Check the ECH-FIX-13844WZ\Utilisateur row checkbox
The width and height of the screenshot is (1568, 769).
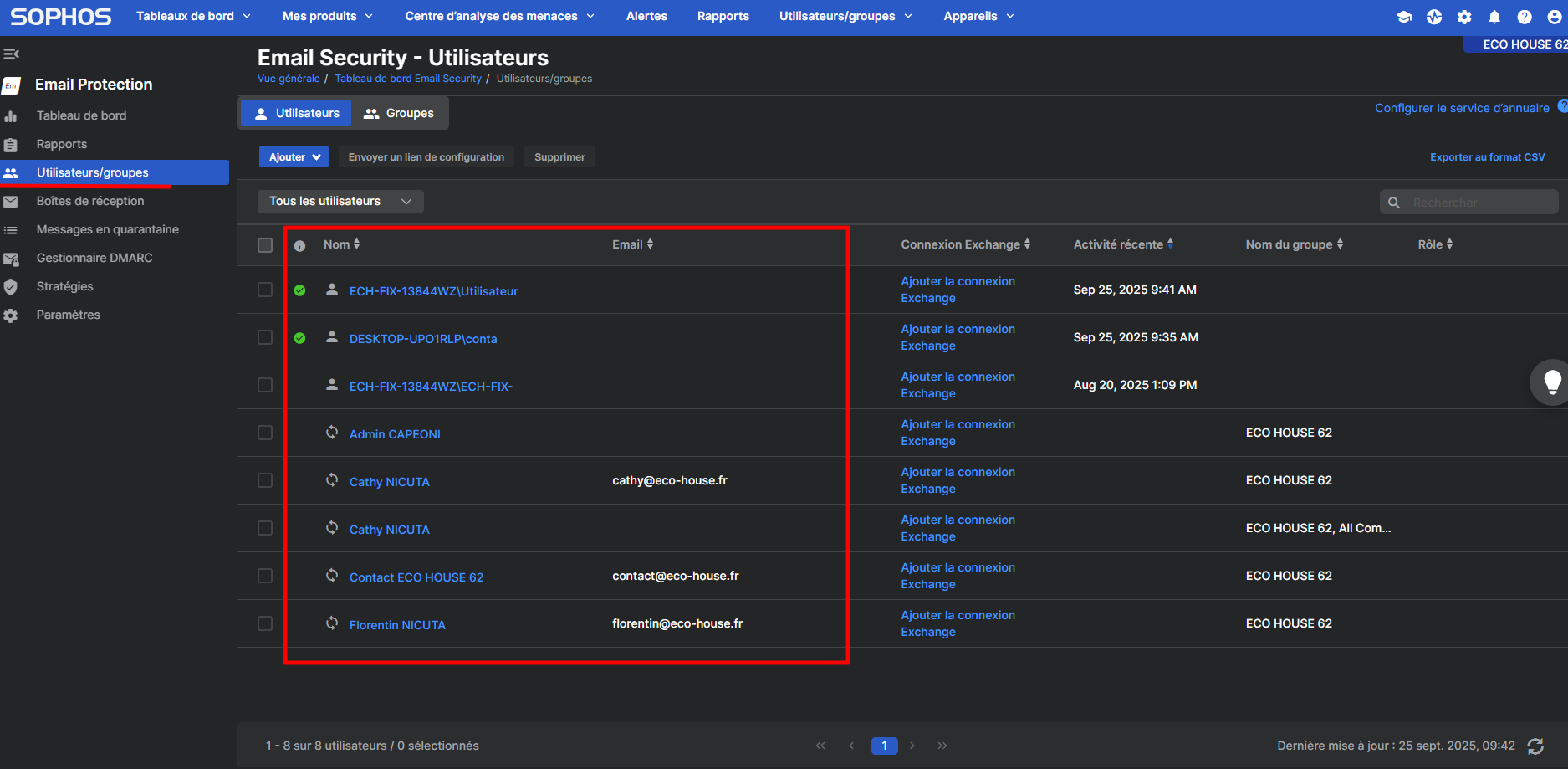[x=265, y=290]
